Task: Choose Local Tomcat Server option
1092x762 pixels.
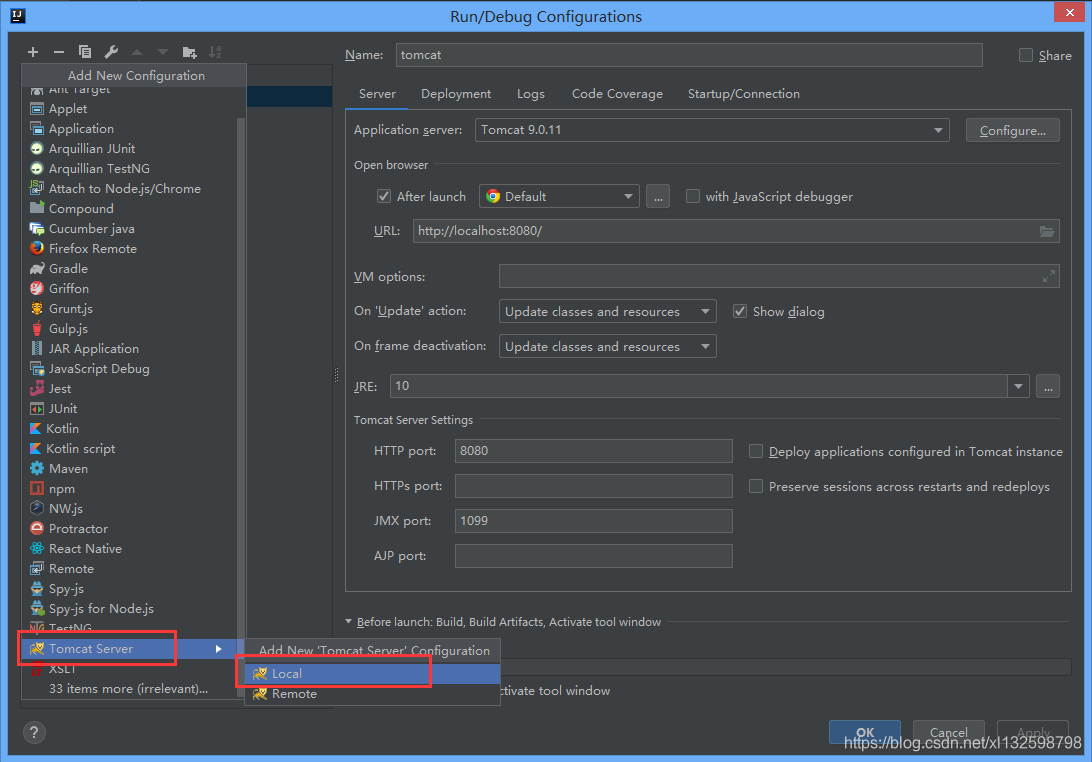Action: 373,674
